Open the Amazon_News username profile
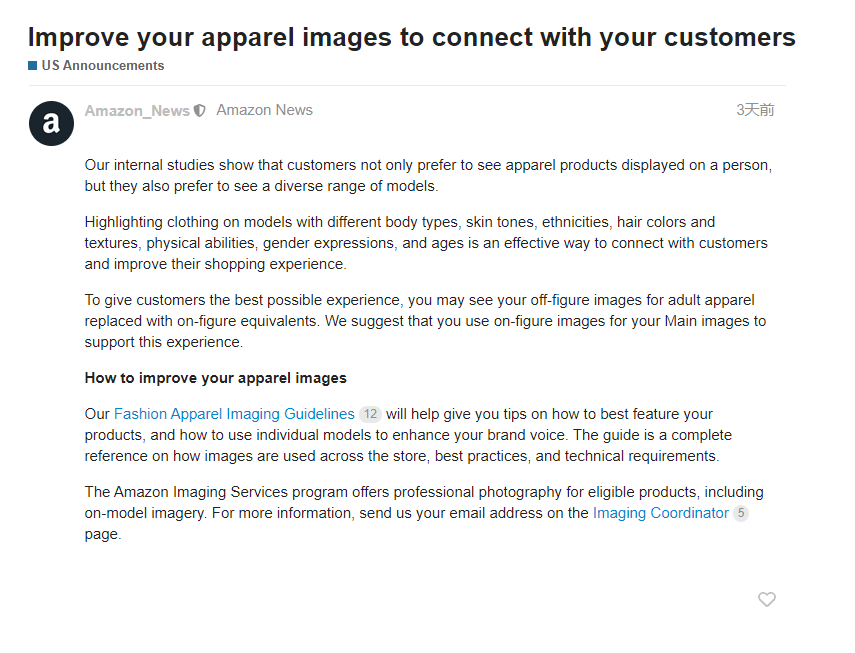 [x=137, y=111]
